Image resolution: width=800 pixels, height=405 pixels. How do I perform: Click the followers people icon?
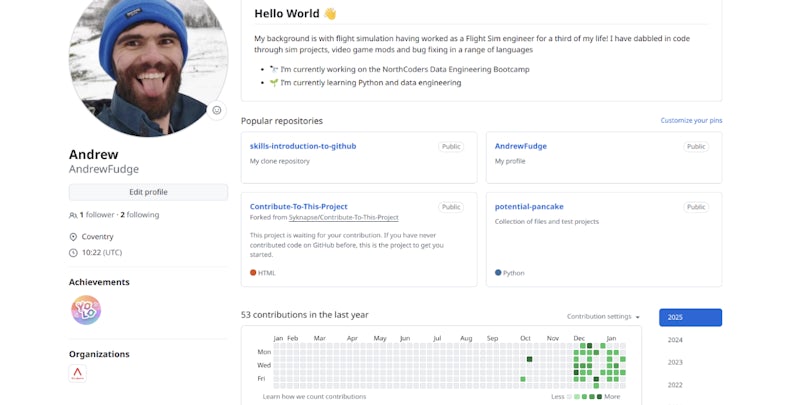(73, 215)
